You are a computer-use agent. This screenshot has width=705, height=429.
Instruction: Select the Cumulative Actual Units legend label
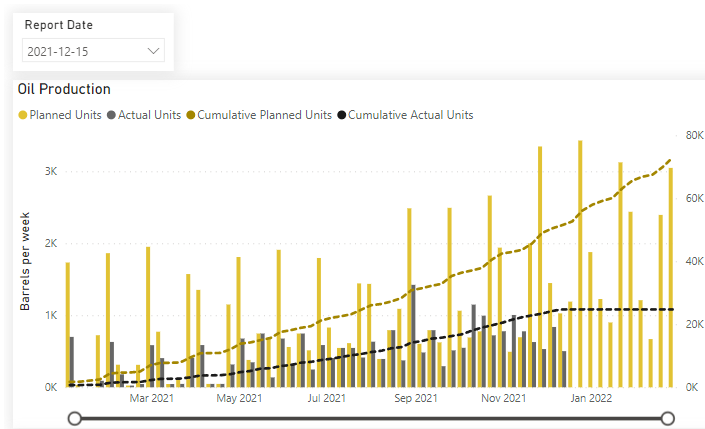pos(410,115)
